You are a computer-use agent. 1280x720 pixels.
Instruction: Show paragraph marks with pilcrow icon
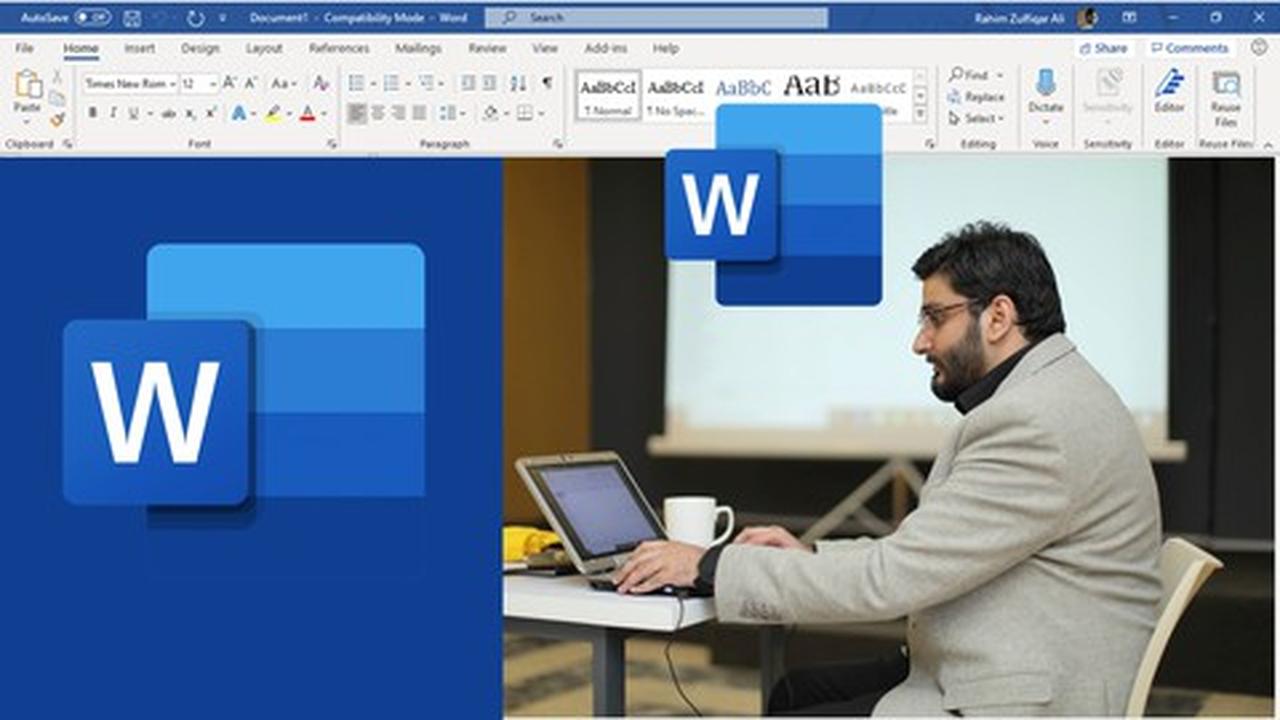(547, 83)
